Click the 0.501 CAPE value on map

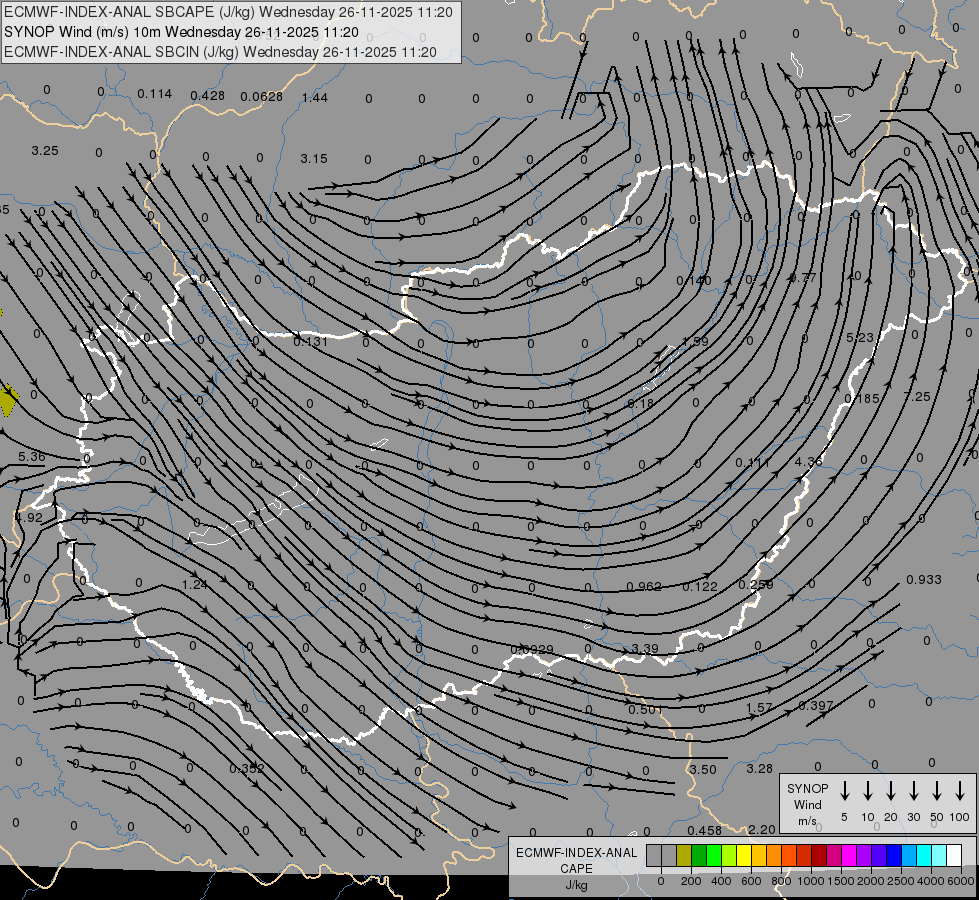pyautogui.click(x=645, y=710)
